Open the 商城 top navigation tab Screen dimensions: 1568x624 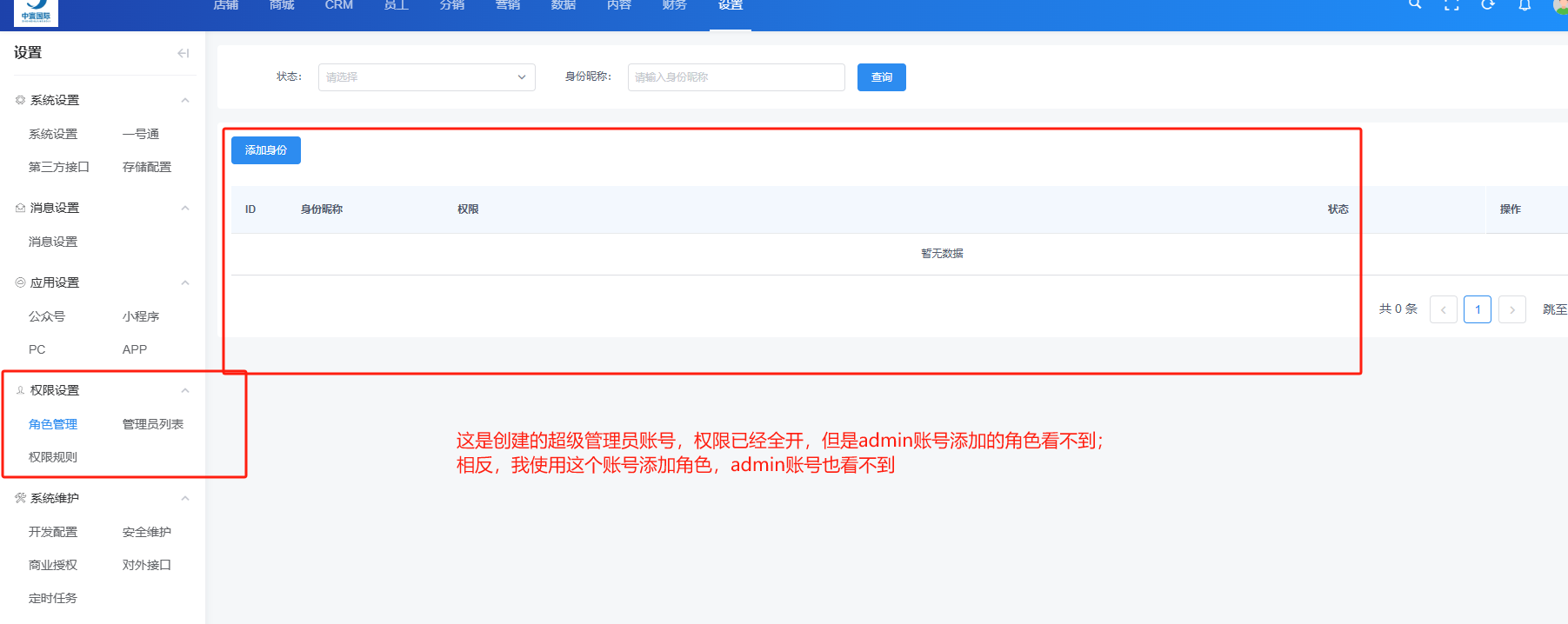point(282,5)
